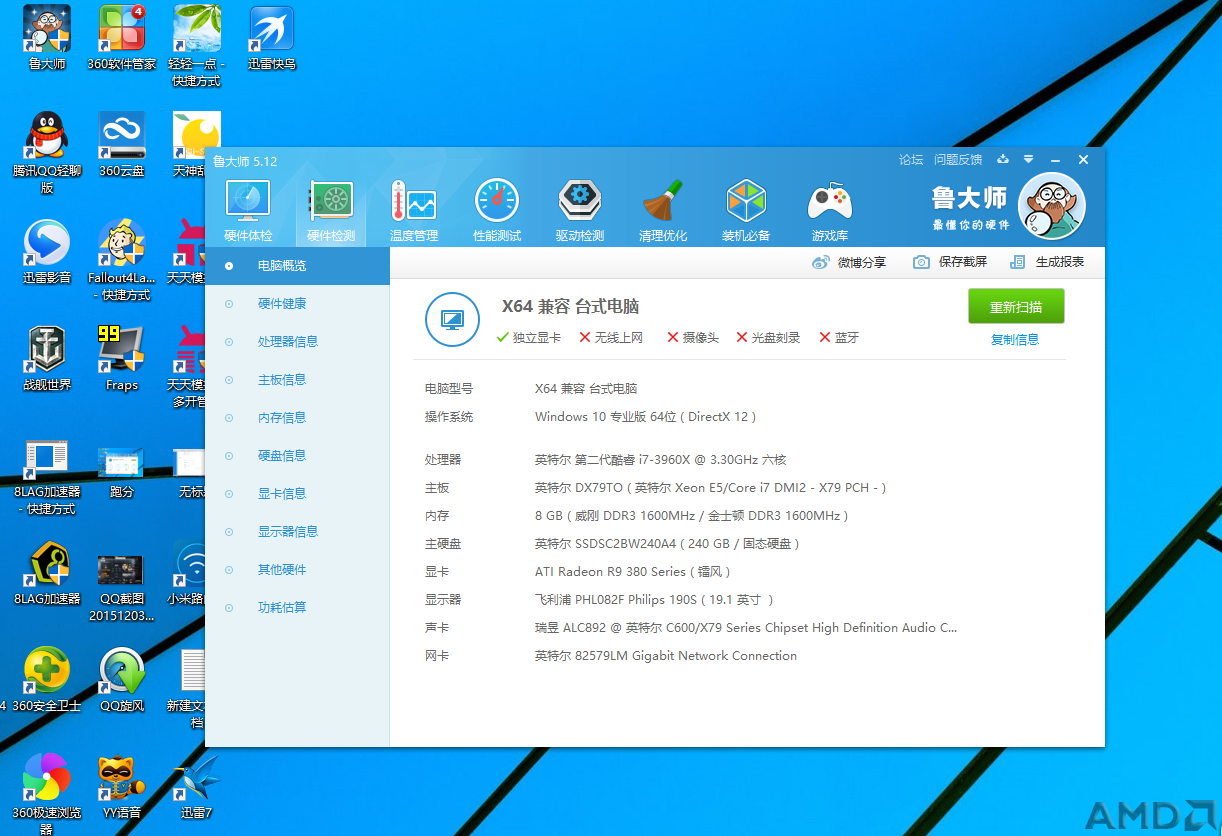This screenshot has width=1222, height=836.
Task: Click the Philips 190S monitor value
Action: (655, 600)
